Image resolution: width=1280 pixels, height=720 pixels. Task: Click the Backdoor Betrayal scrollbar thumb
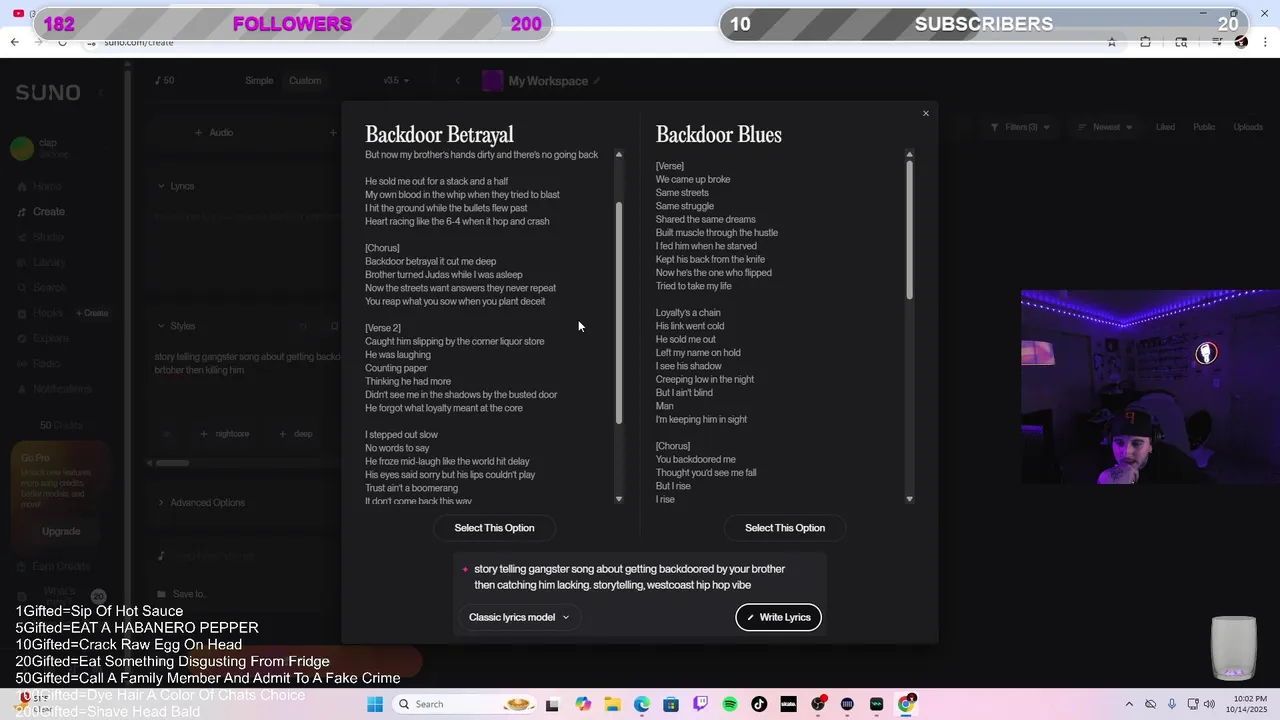(x=619, y=312)
